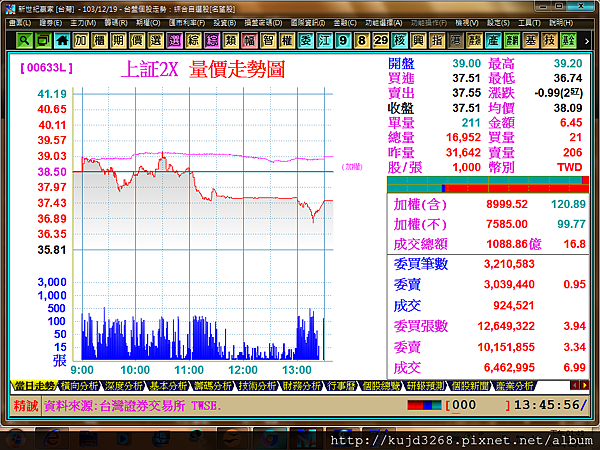Open the 行事曆 tab
Image resolution: width=600 pixels, height=450 pixels.
point(341,386)
